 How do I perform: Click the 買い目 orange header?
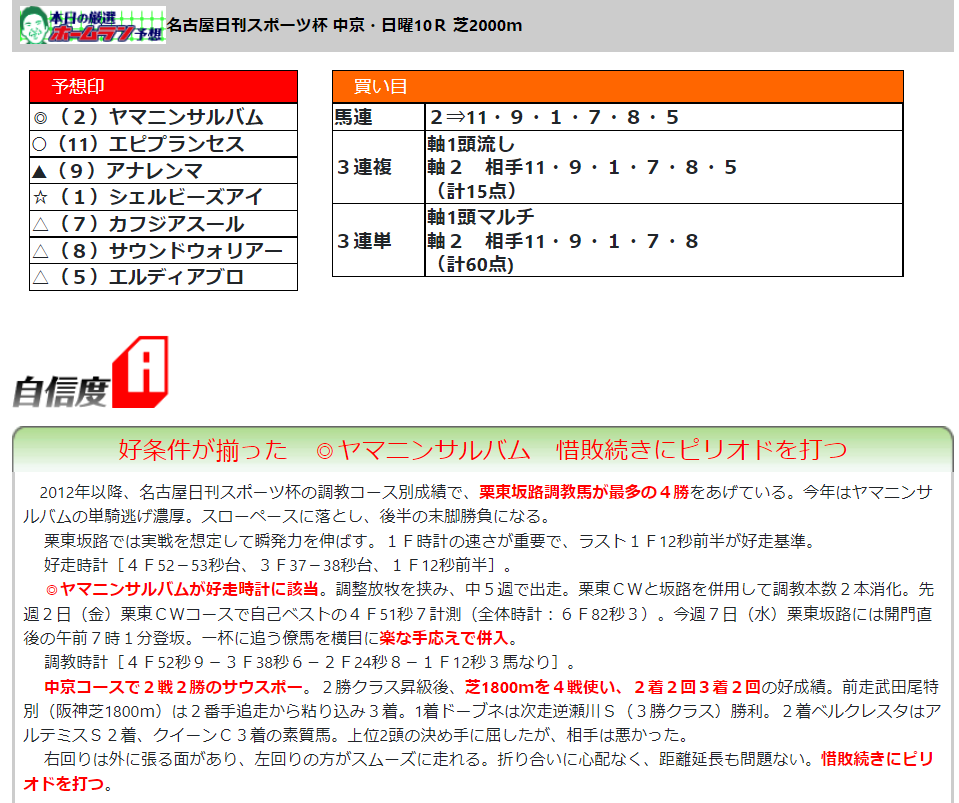tap(618, 87)
